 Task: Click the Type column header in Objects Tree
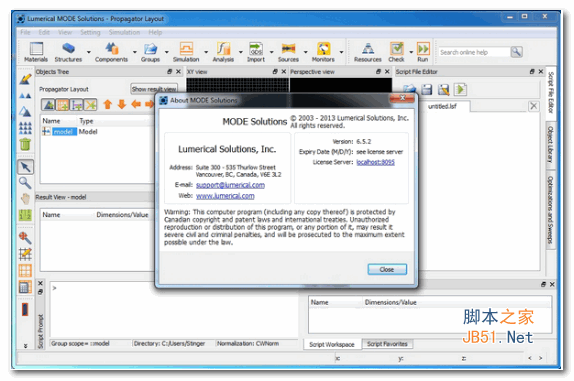(x=86, y=121)
